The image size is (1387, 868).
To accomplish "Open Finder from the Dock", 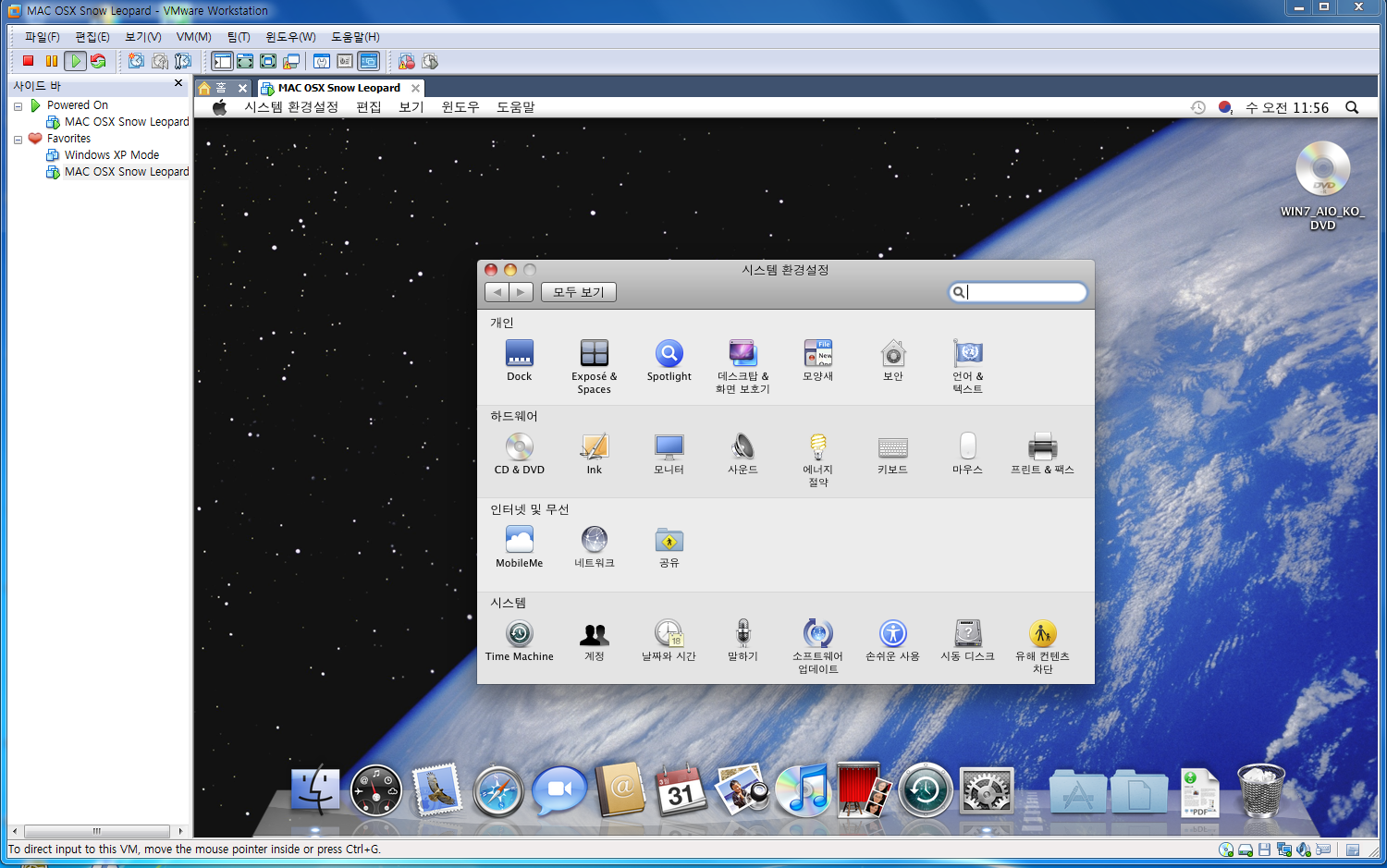I will point(315,790).
